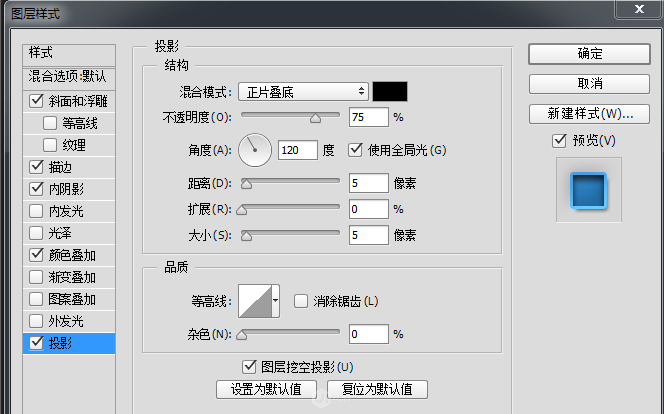Click the angle dial control
Image resolution: width=664 pixels, height=414 pixels.
click(x=255, y=150)
